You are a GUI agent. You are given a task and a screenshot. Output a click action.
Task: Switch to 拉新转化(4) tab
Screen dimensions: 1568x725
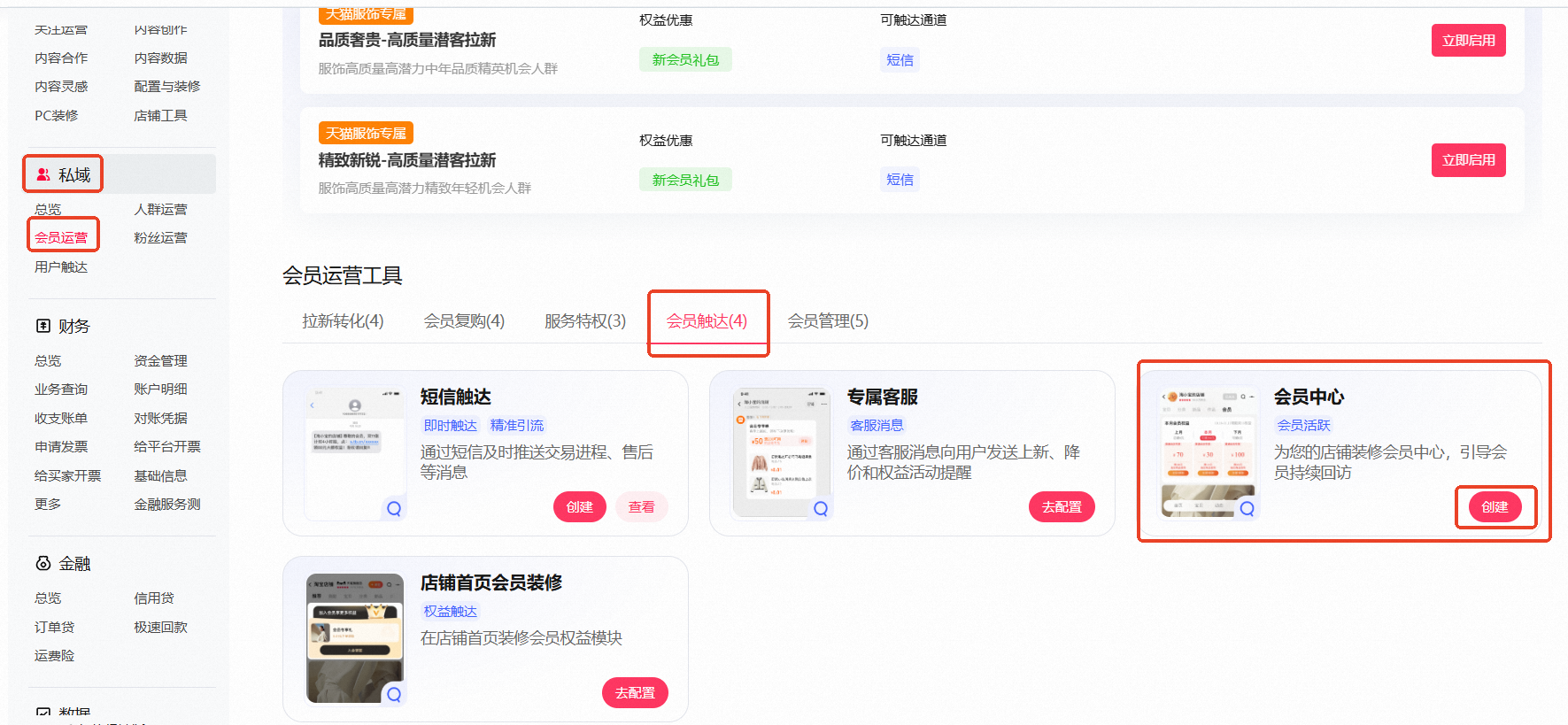click(343, 320)
